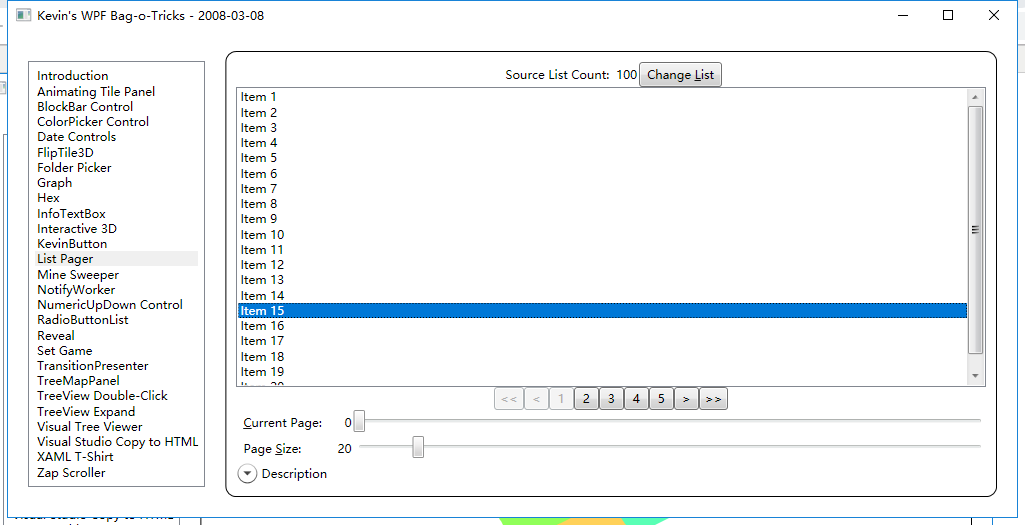The width and height of the screenshot is (1025, 525).
Task: Open the ColorPicker Control demo
Action: [x=93, y=122]
